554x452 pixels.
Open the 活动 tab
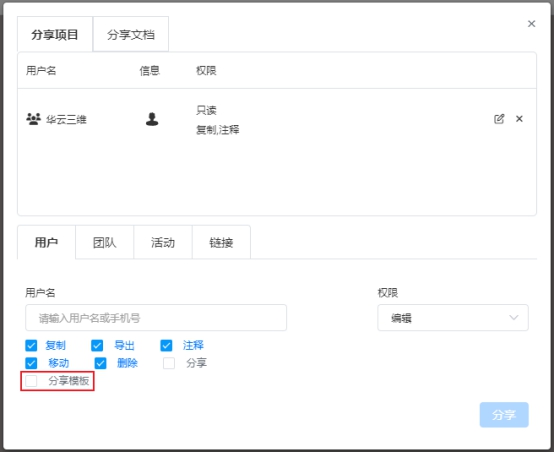coord(163,242)
